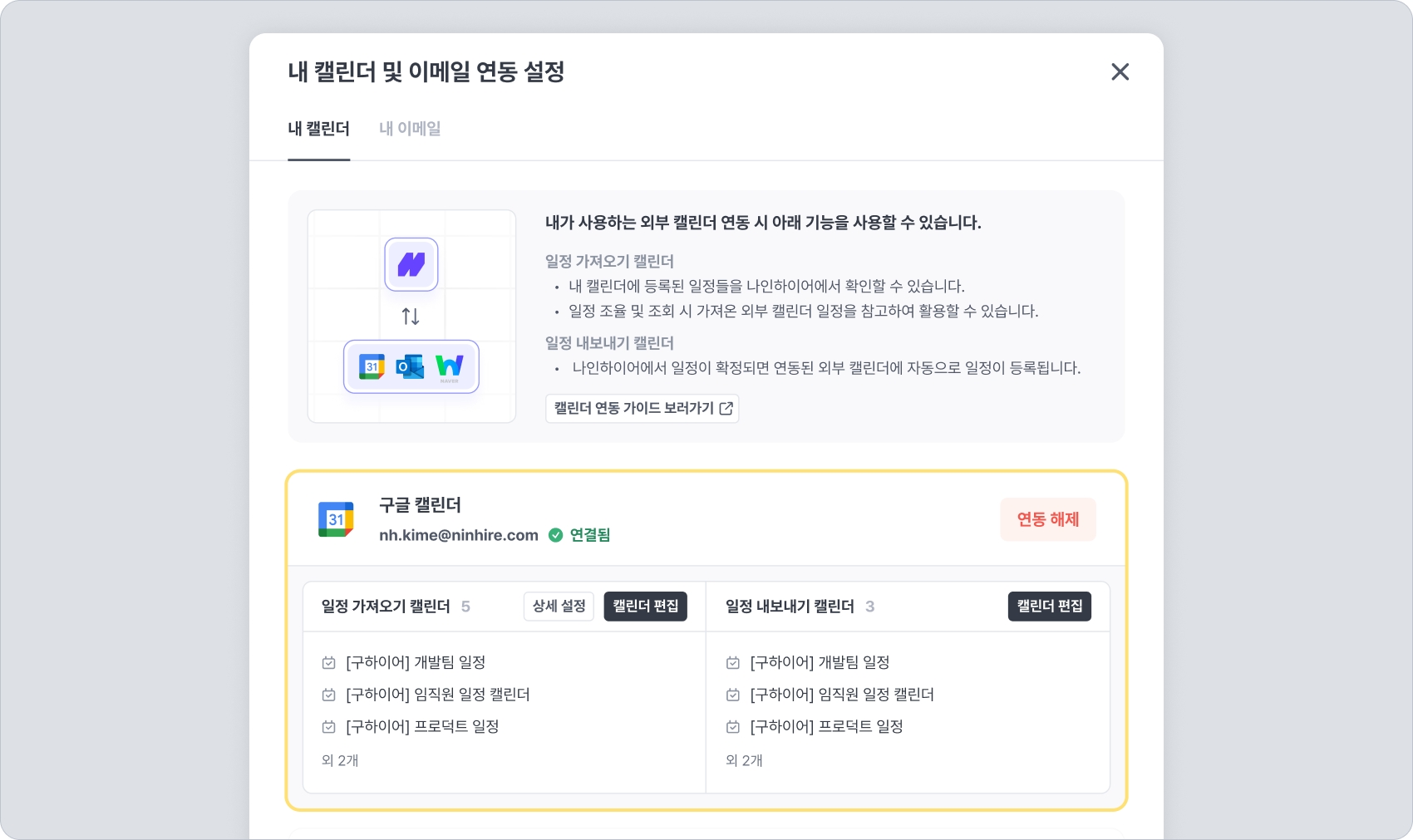
Task: Click calendar icon beside import [구하이어] 프로덕트 일정
Action: (x=328, y=727)
